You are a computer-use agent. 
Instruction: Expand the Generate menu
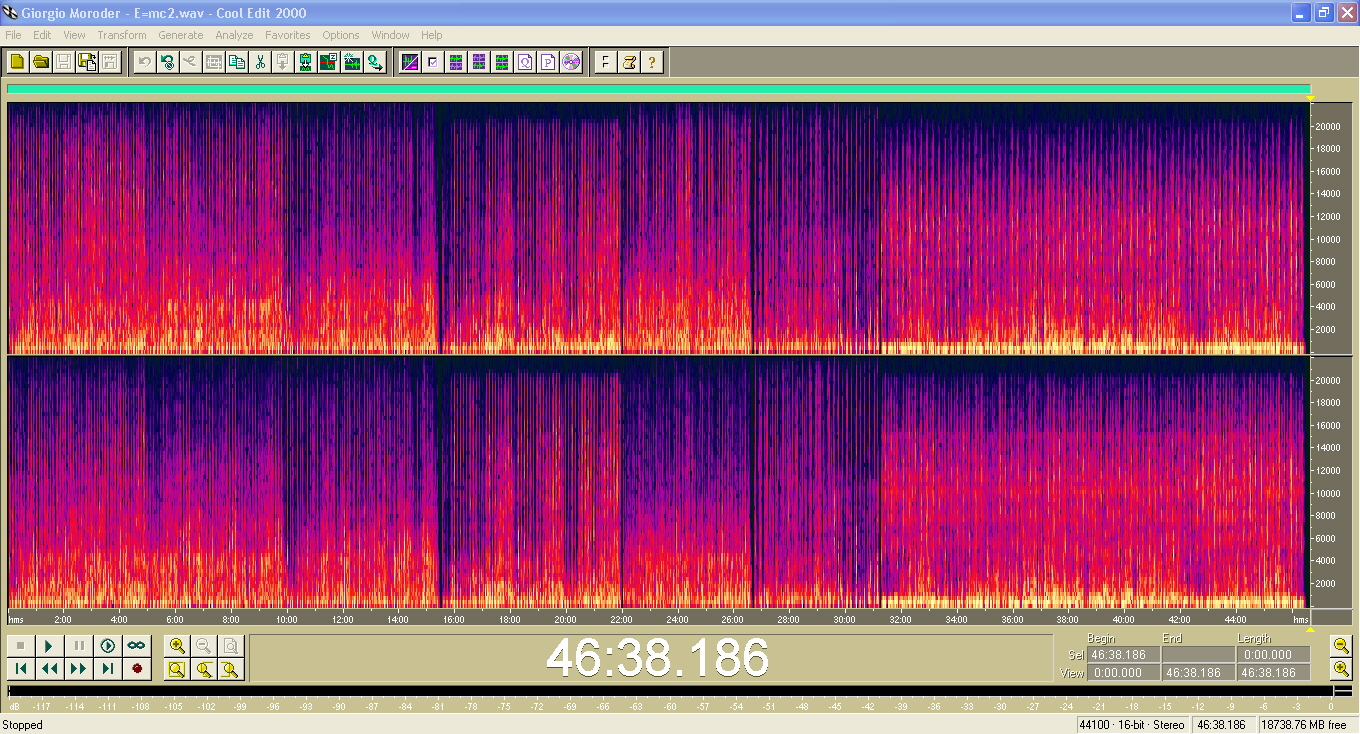tap(180, 35)
